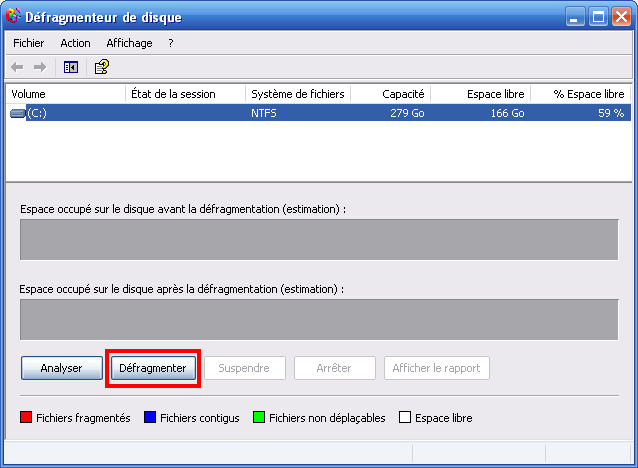The height and width of the screenshot is (468, 638).
Task: Maximize the Défragmenteur de disque window
Action: point(597,17)
